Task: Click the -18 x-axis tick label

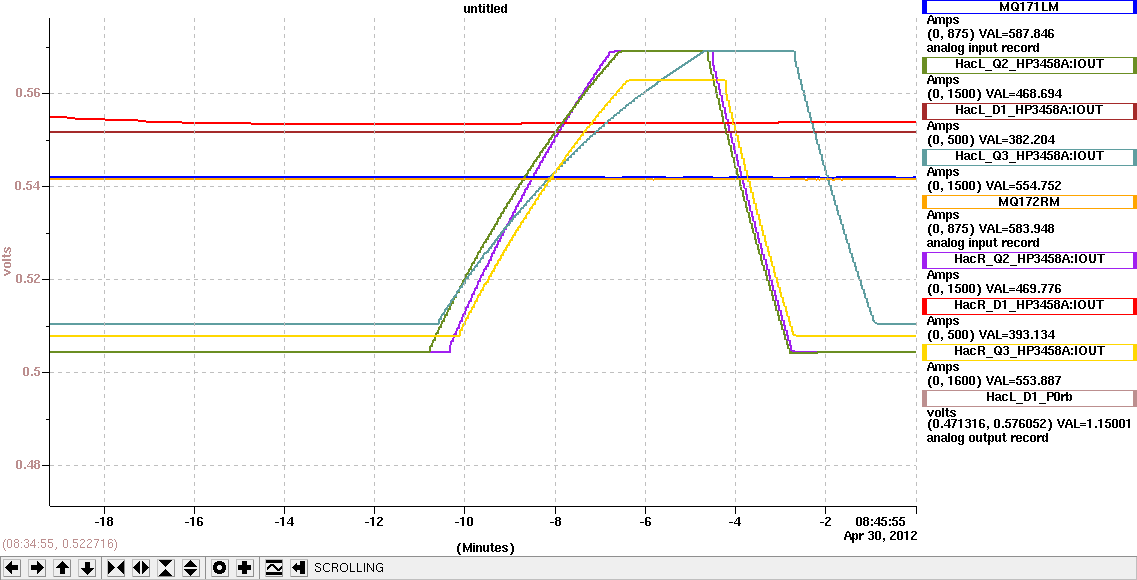Action: (x=104, y=522)
